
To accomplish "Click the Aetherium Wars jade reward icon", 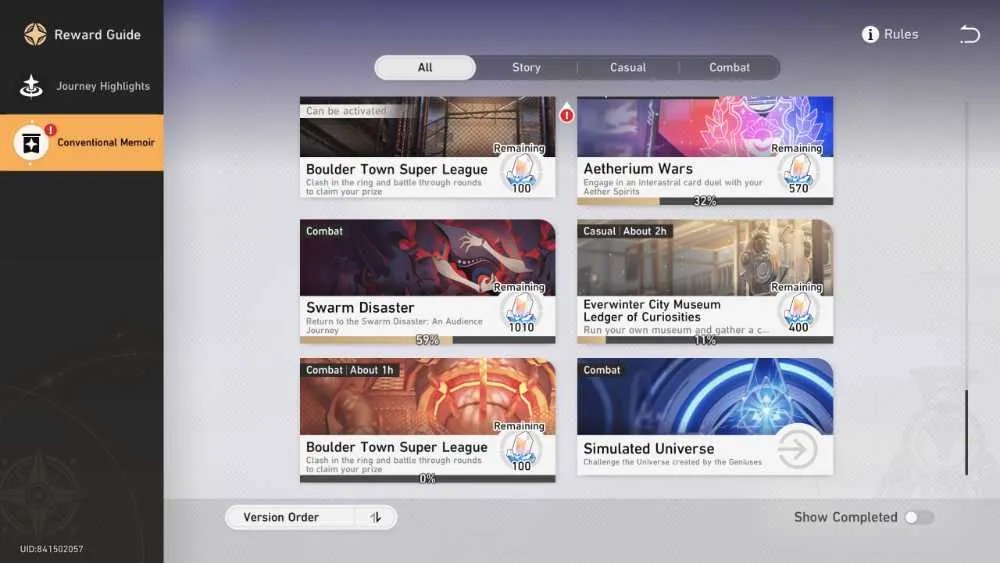I will 798,173.
